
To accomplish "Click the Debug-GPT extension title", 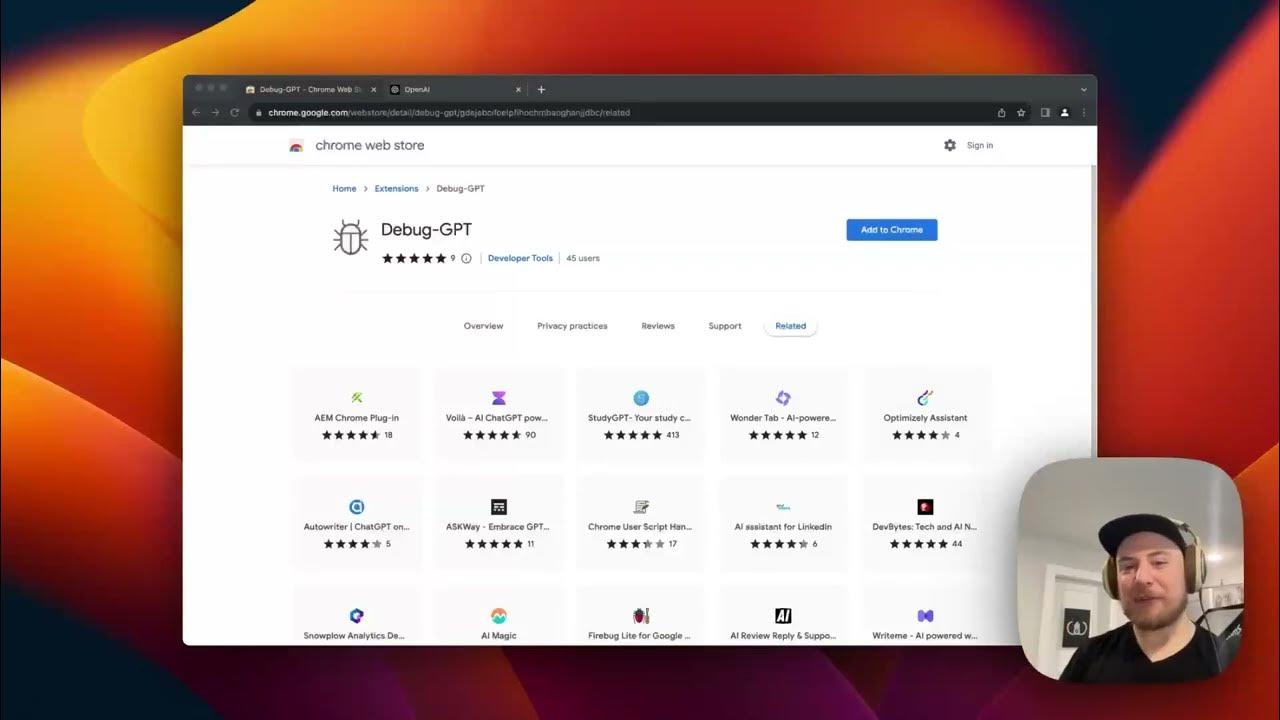I will tap(426, 230).
